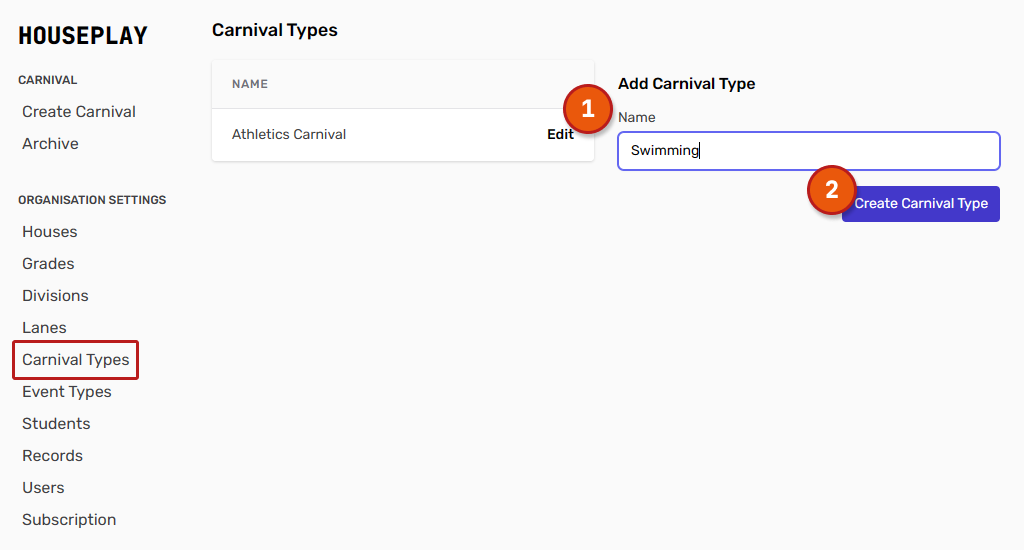Go to Event Types

(67, 392)
